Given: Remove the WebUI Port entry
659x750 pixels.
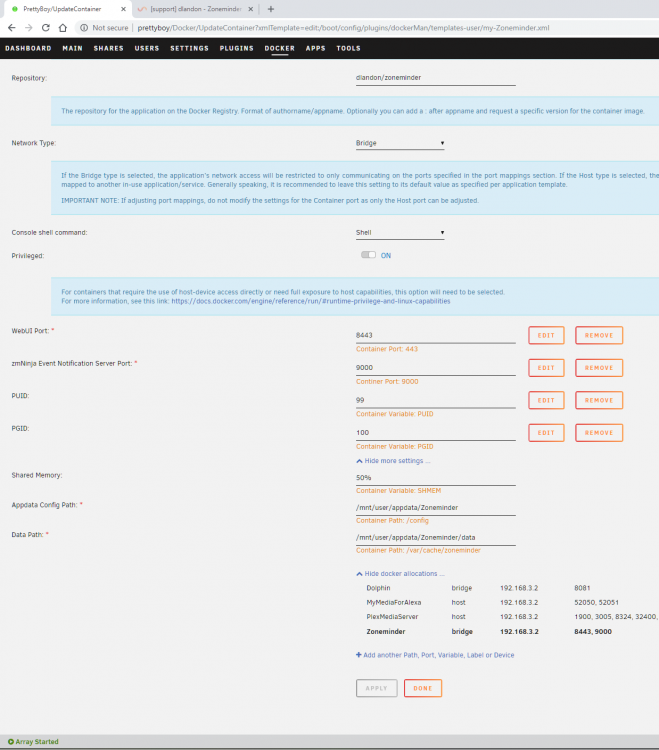Looking at the screenshot, I should [x=599, y=335].
